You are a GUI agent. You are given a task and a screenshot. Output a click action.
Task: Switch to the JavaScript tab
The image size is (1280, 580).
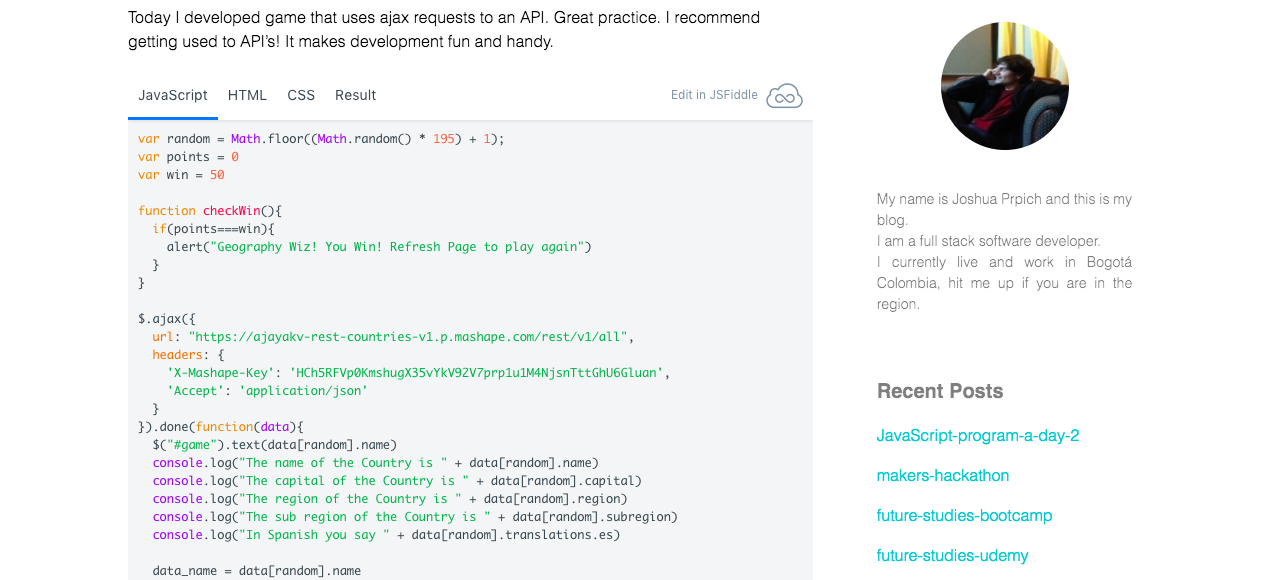(173, 96)
